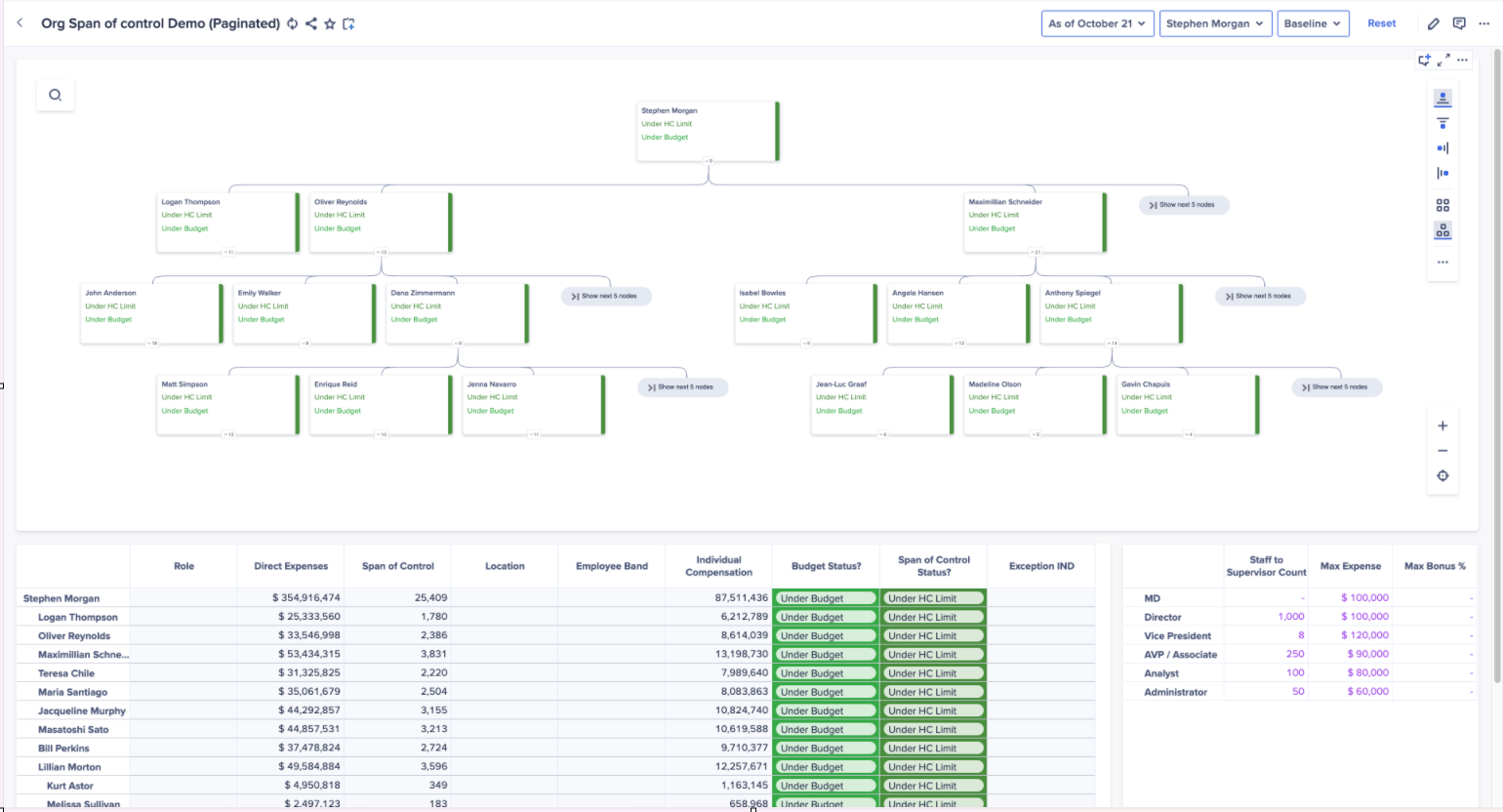Open the comments panel icon in header

1459,23
